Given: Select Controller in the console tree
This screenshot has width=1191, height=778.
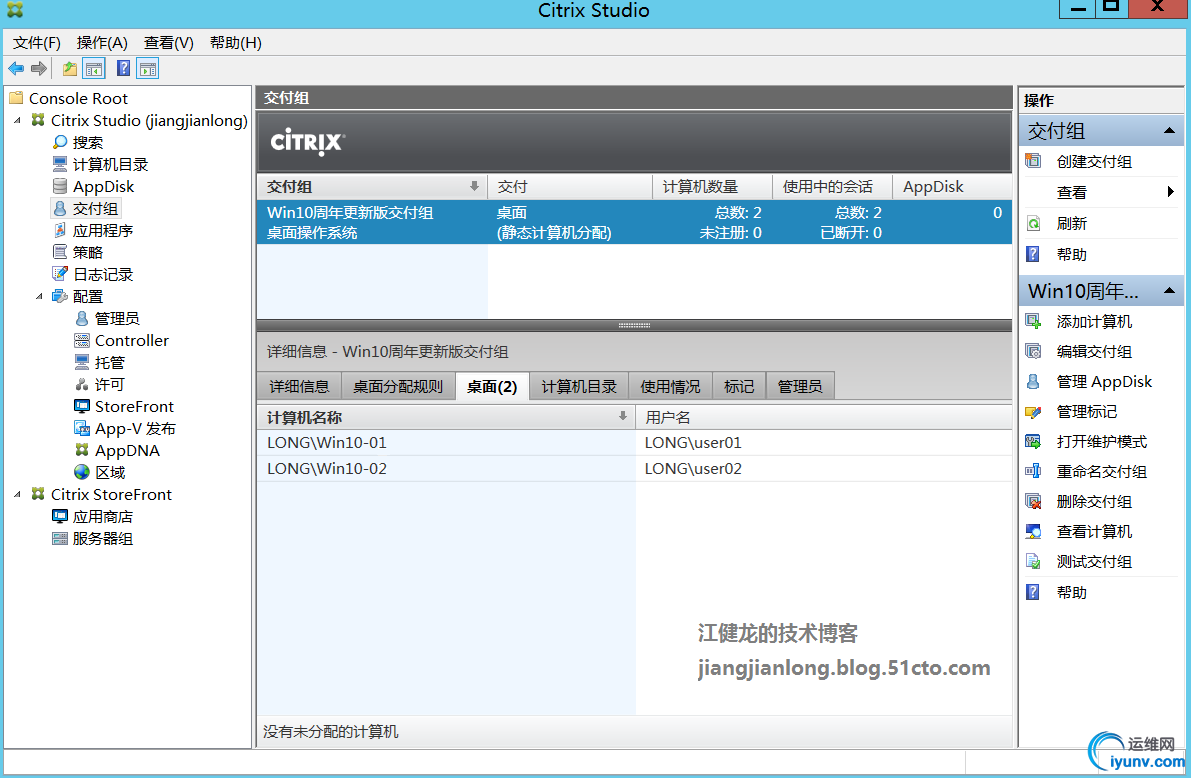Looking at the screenshot, I should tap(131, 340).
